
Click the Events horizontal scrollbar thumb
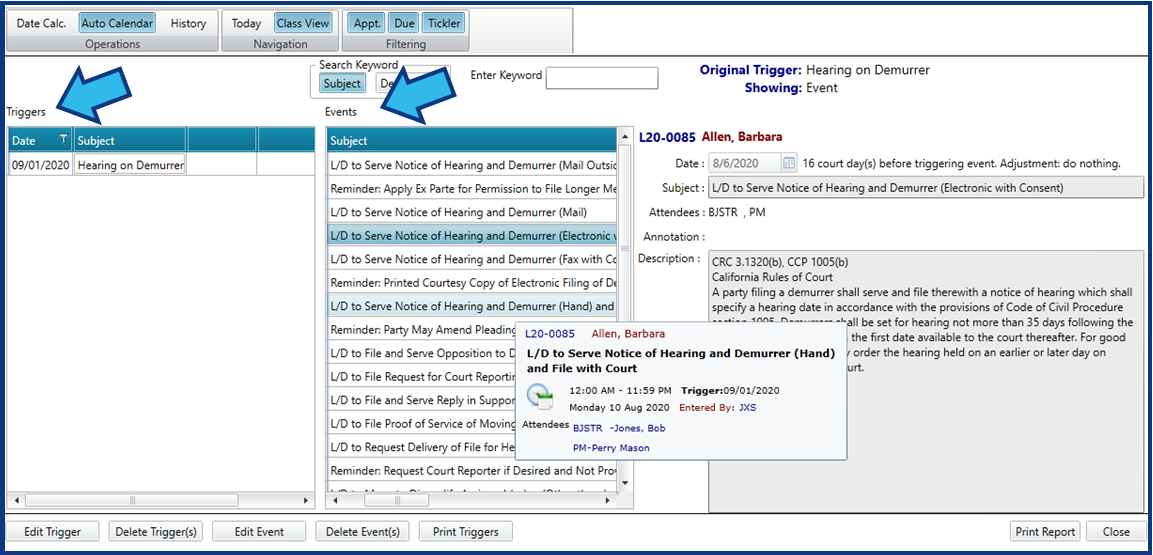[397, 501]
